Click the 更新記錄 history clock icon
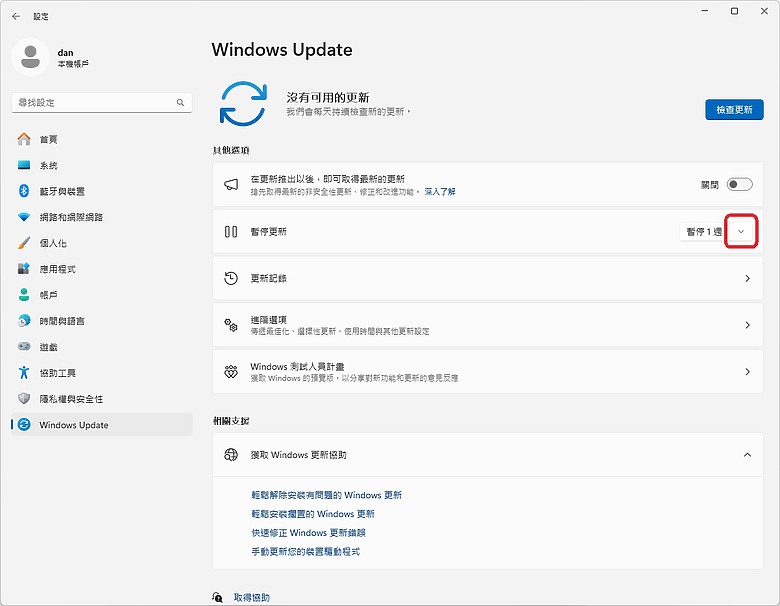The image size is (780, 606). (x=231, y=278)
